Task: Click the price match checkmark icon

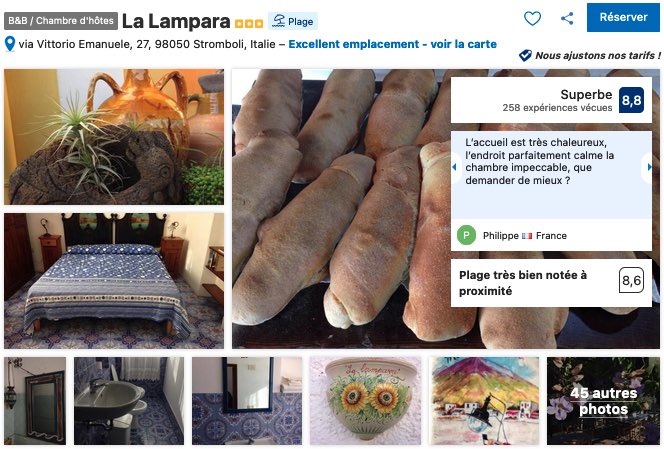Action: pos(526,55)
